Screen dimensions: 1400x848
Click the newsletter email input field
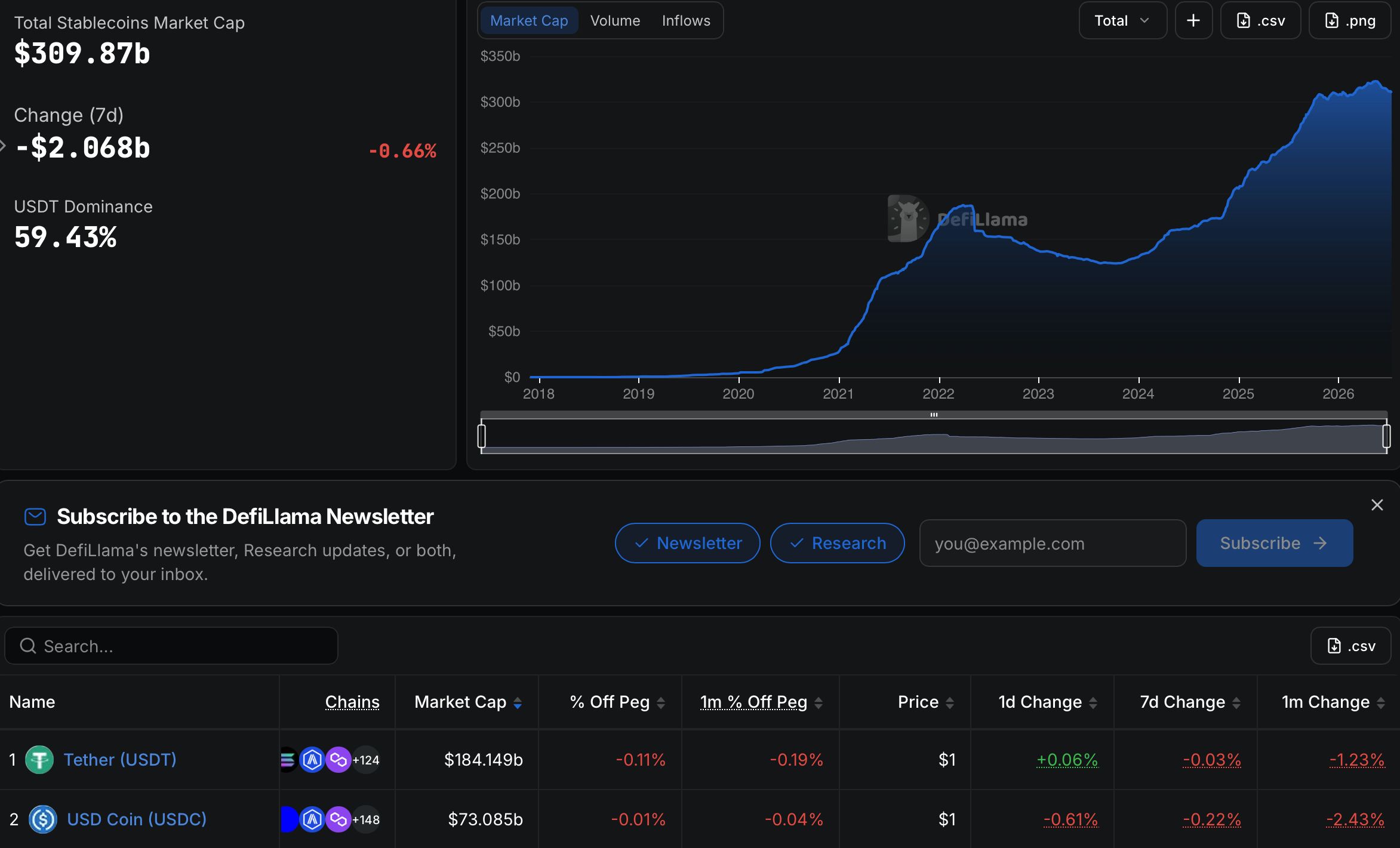(1053, 543)
